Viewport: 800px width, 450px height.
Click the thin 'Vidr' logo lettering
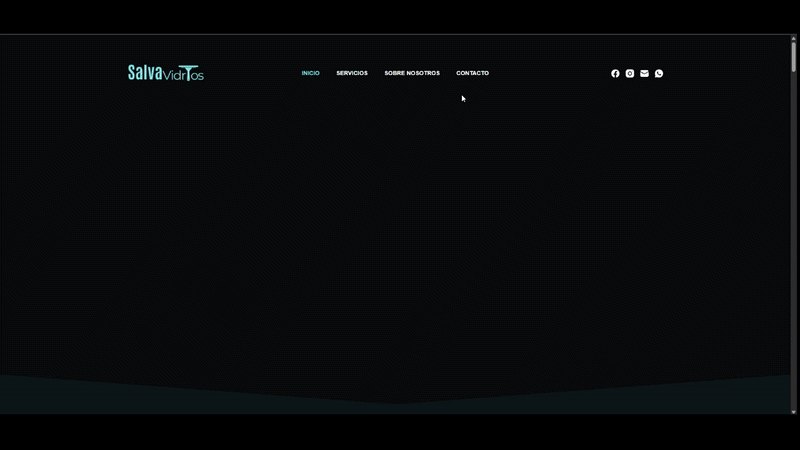(x=172, y=74)
